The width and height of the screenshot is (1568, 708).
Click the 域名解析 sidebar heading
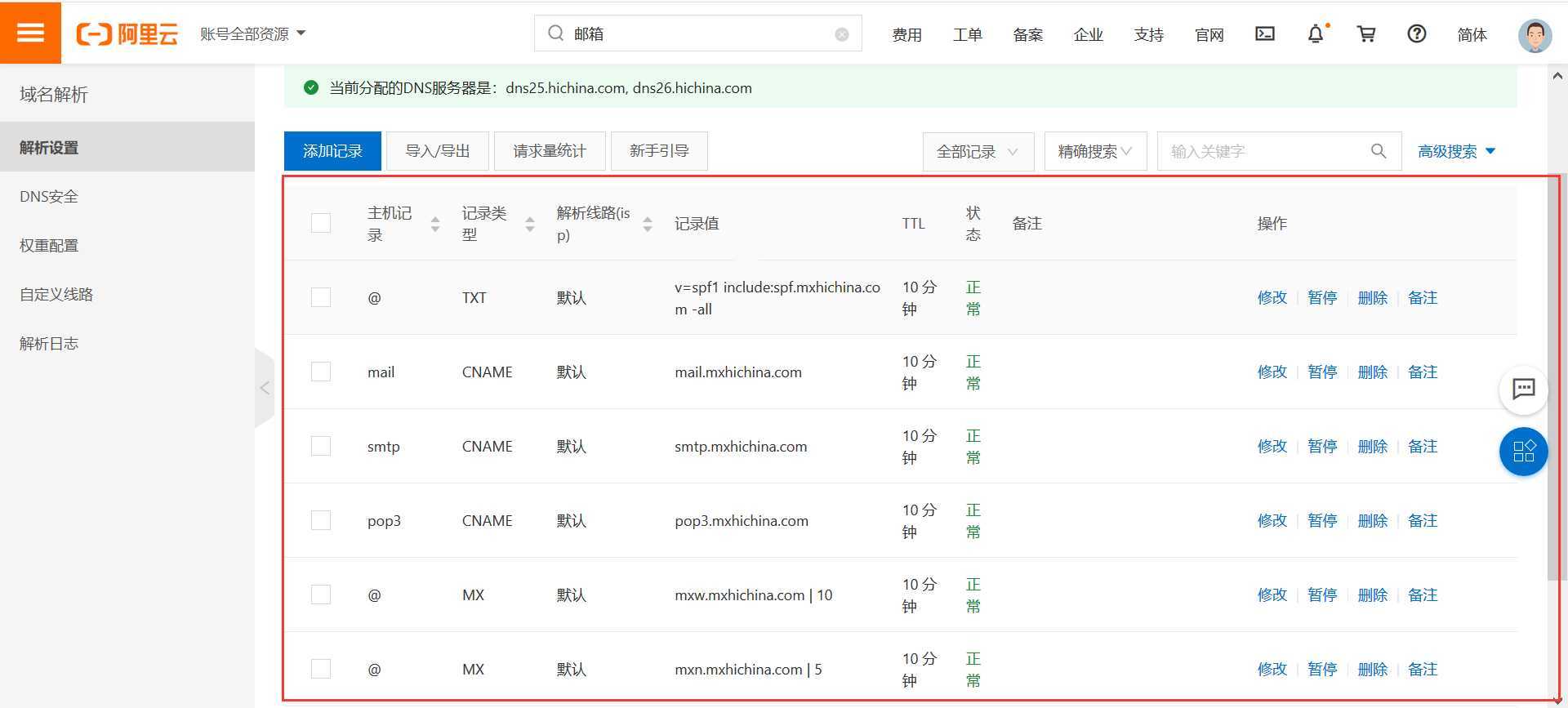pyautogui.click(x=54, y=94)
